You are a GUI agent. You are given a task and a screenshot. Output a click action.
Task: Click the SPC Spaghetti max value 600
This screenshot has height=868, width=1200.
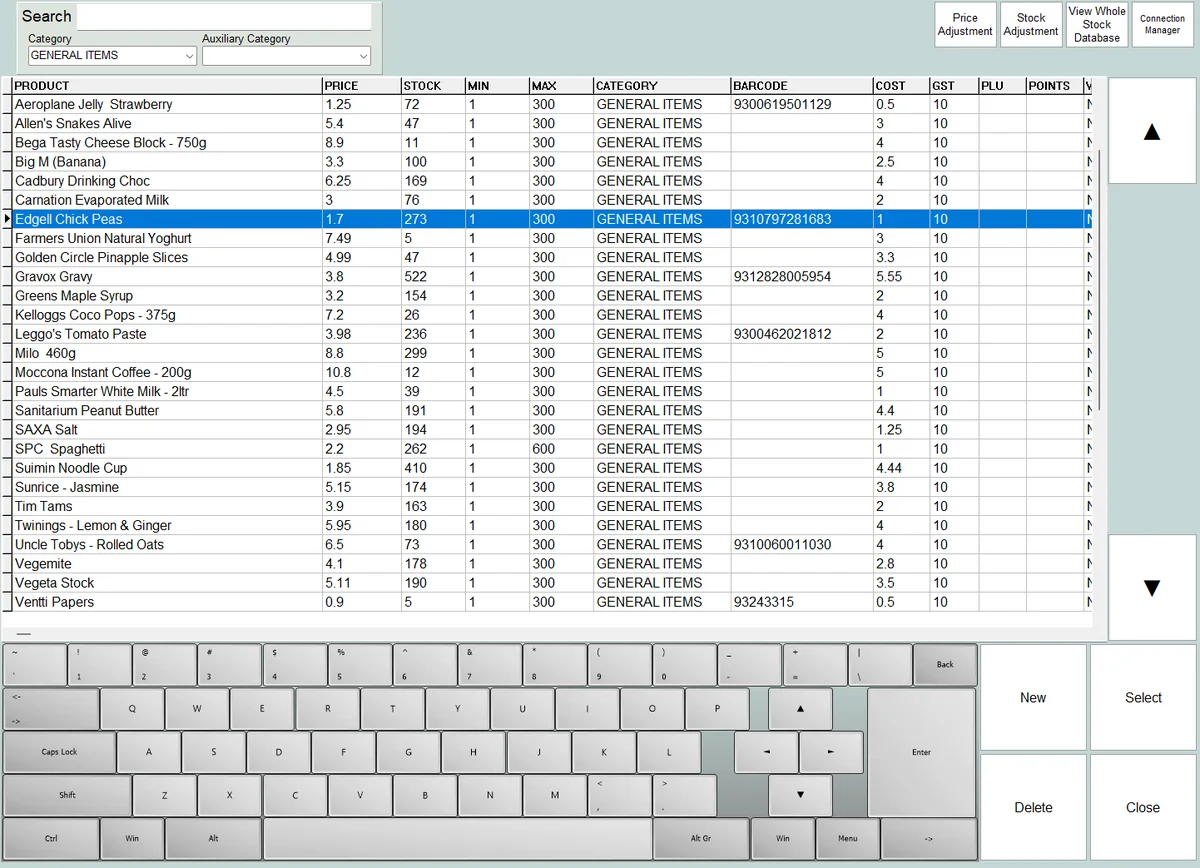543,449
